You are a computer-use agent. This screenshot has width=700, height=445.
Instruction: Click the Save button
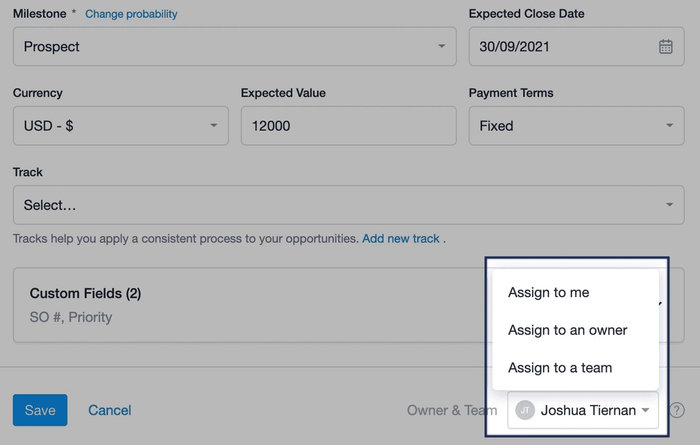point(40,410)
